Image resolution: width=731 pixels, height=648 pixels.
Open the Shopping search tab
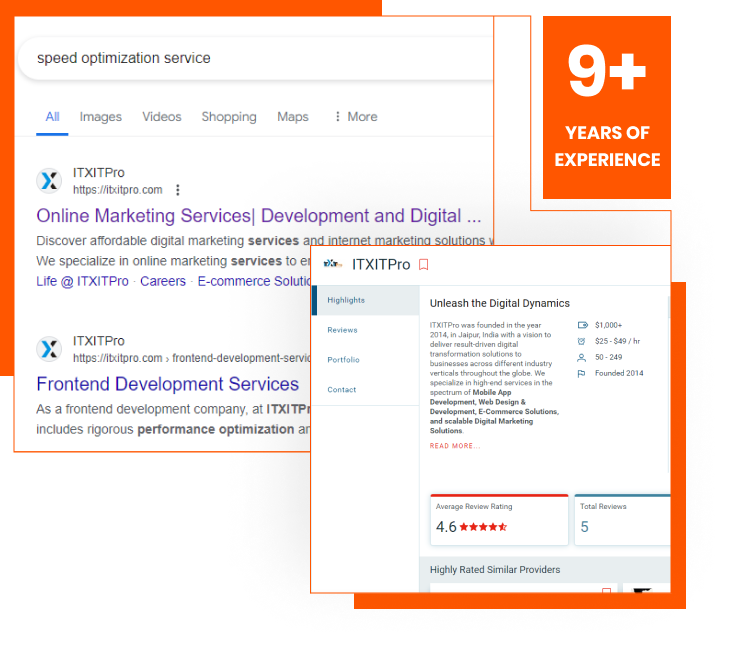229,117
